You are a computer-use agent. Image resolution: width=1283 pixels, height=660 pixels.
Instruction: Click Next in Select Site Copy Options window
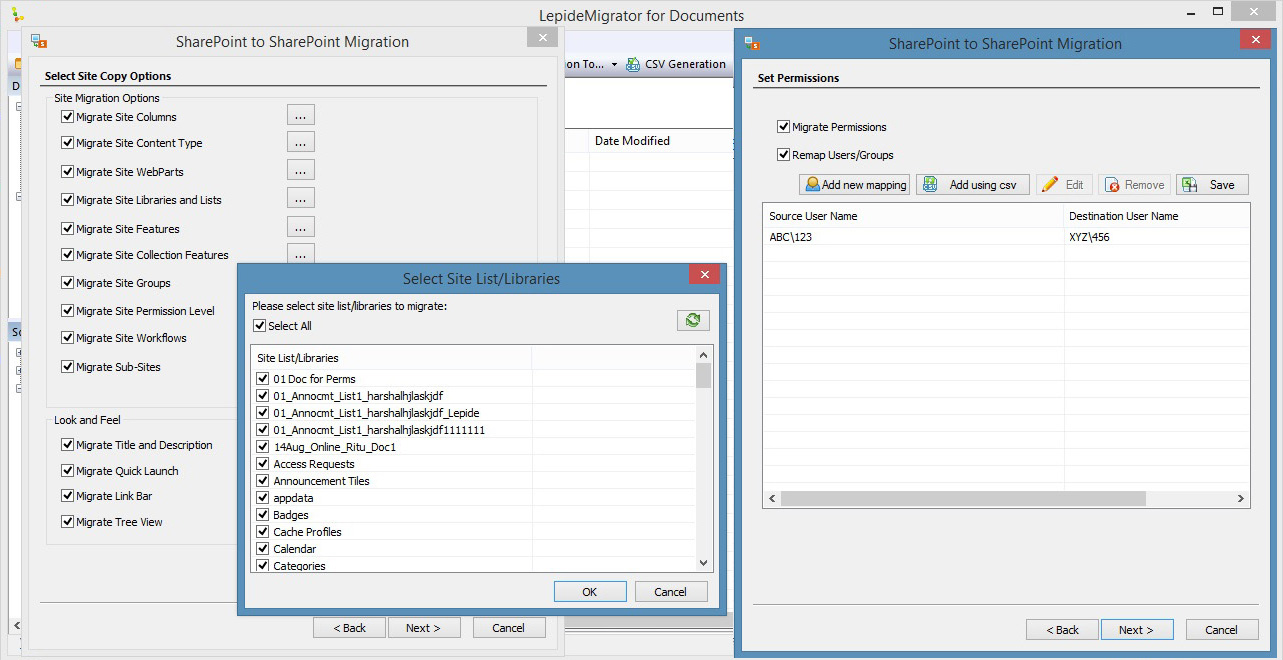coord(423,628)
